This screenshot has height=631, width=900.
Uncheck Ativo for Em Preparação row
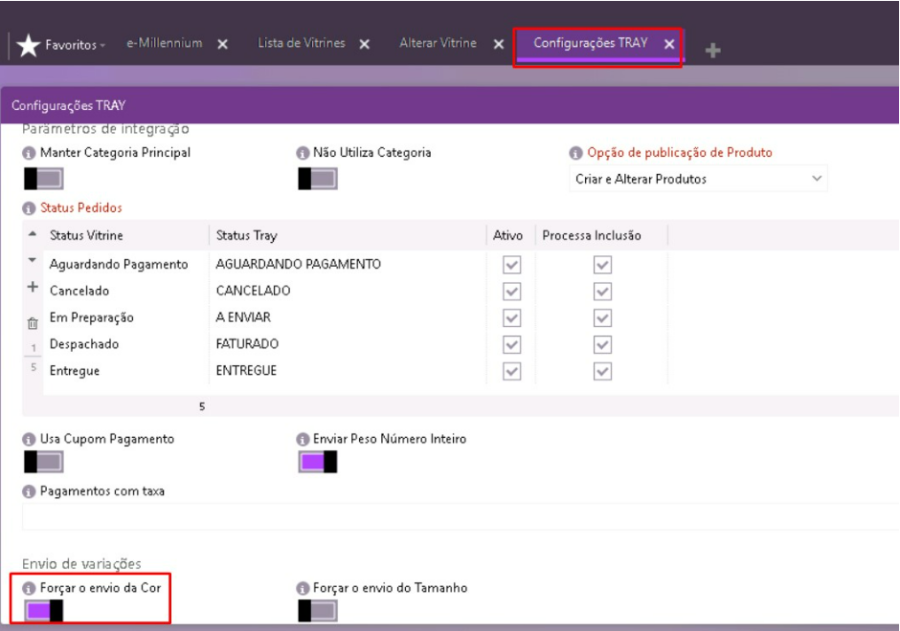click(x=512, y=318)
